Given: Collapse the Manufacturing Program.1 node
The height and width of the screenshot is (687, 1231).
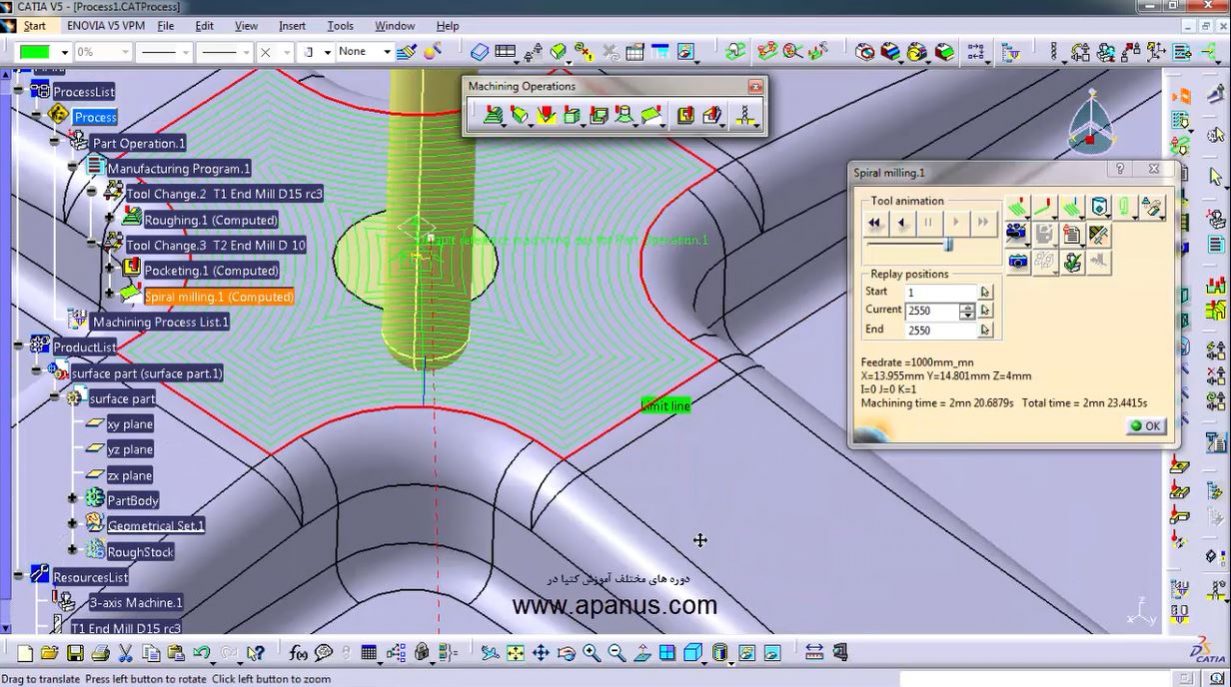Looking at the screenshot, I should [74, 168].
